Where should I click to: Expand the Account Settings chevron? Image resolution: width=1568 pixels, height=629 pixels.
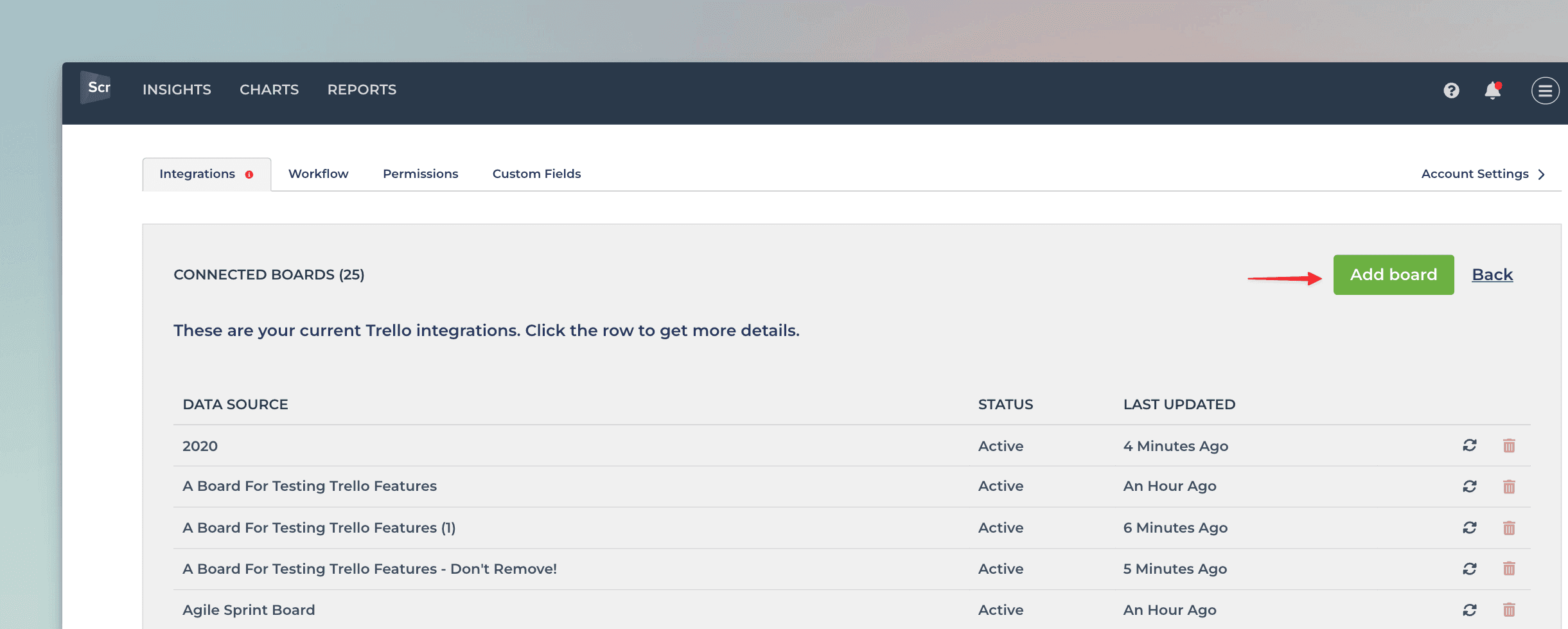(x=1542, y=175)
